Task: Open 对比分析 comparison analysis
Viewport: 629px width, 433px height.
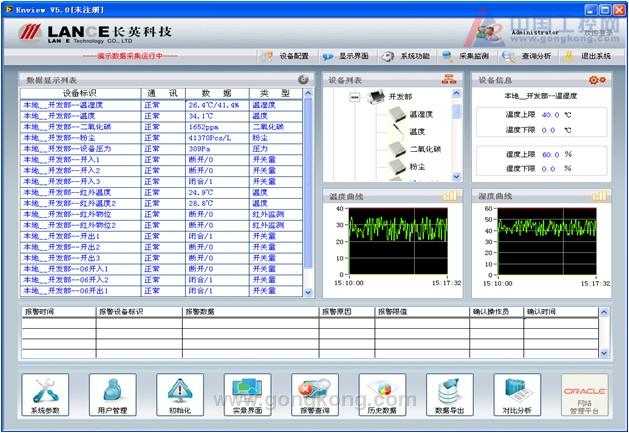Action: pos(516,396)
